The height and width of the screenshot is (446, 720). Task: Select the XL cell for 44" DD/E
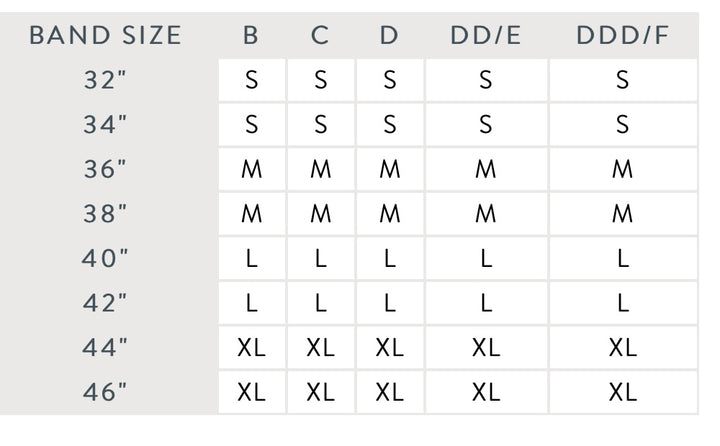click(486, 348)
